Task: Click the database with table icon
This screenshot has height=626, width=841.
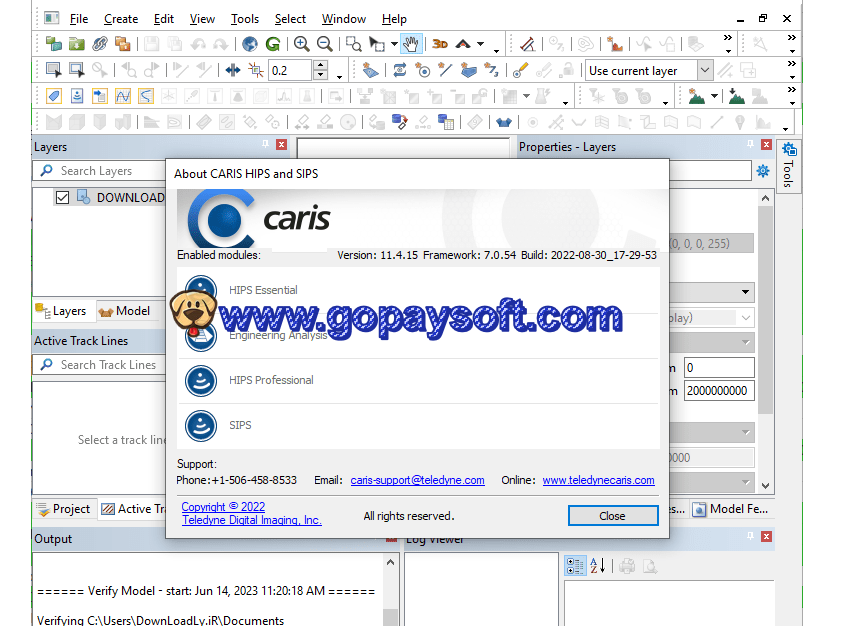Action: pos(446,122)
